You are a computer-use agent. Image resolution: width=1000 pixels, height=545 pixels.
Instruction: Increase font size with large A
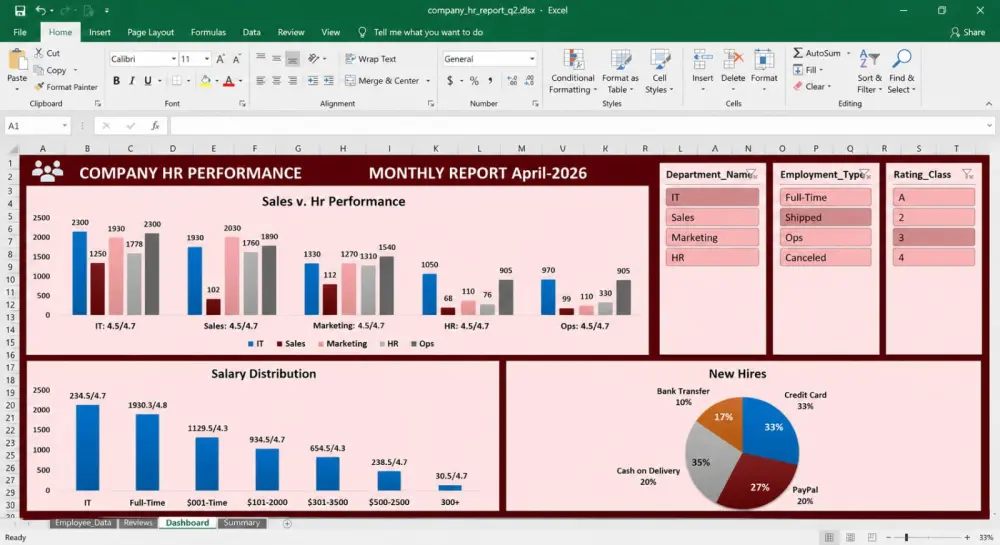[x=220, y=59]
